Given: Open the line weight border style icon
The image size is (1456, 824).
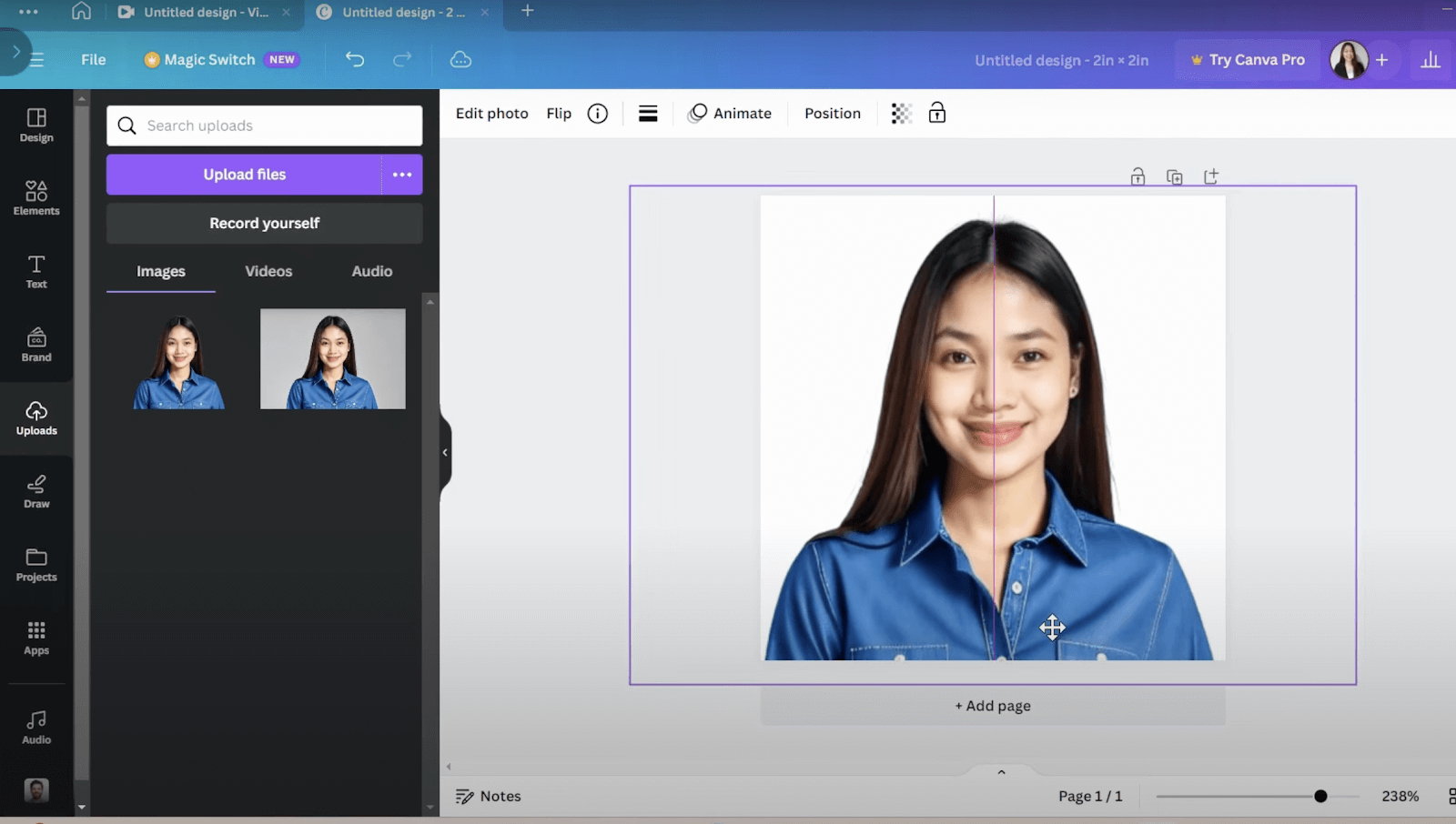Looking at the screenshot, I should tap(648, 114).
